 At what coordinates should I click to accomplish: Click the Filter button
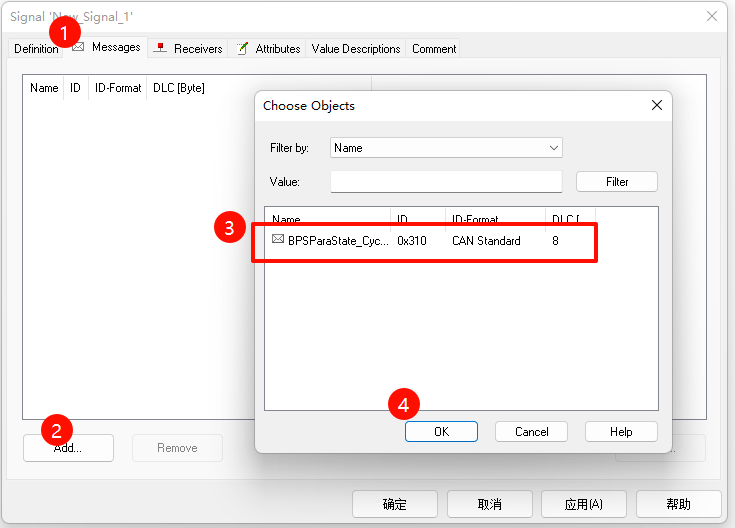617,181
